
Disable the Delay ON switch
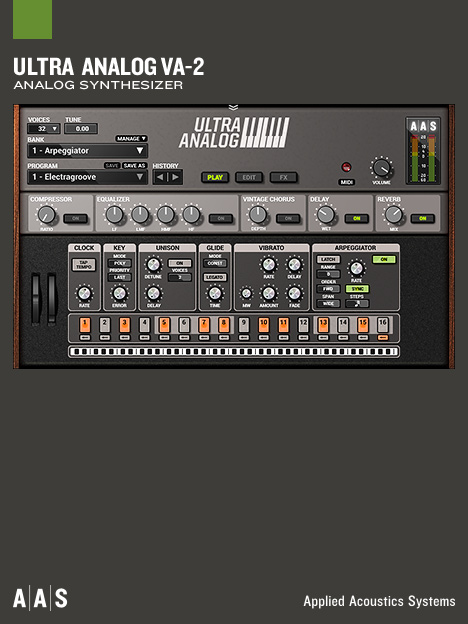(x=357, y=218)
